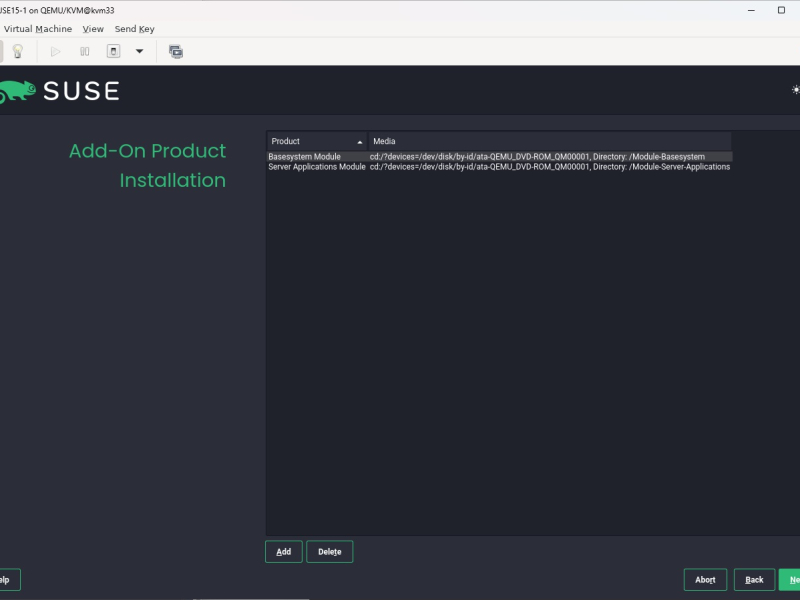
Task: Click the Delete button
Action: [x=330, y=552]
